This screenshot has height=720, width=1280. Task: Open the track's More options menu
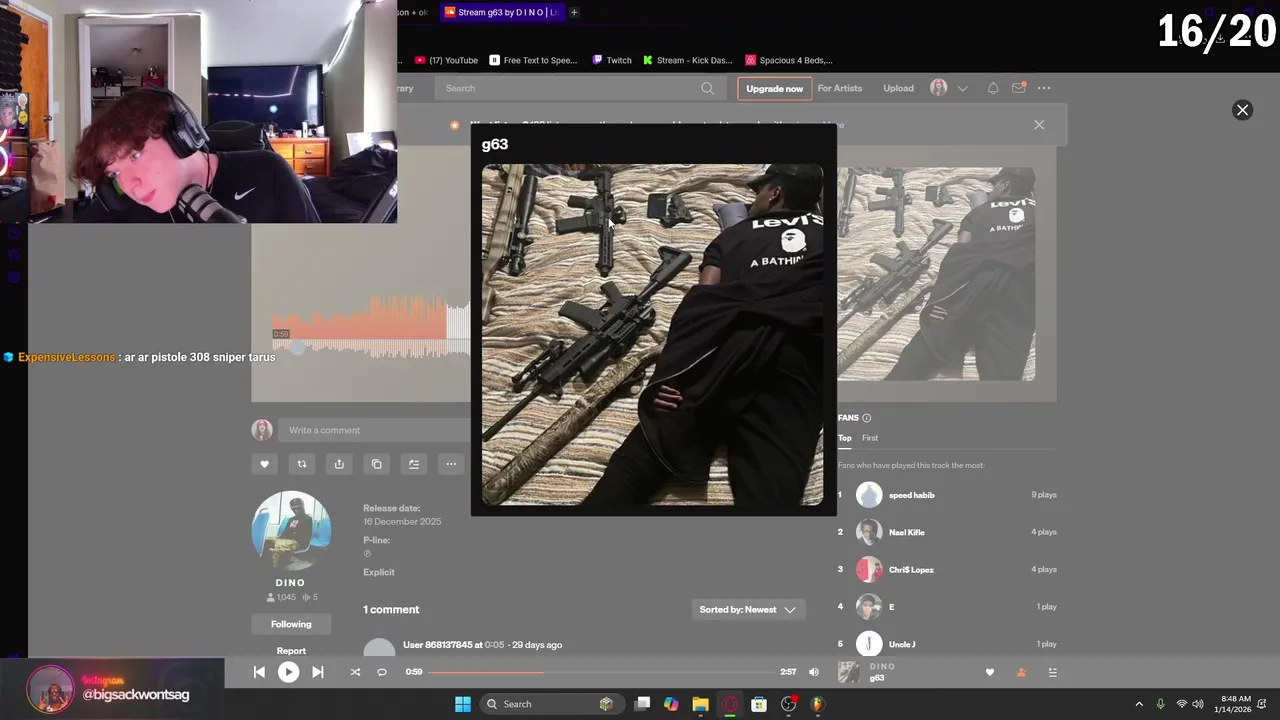tap(451, 464)
